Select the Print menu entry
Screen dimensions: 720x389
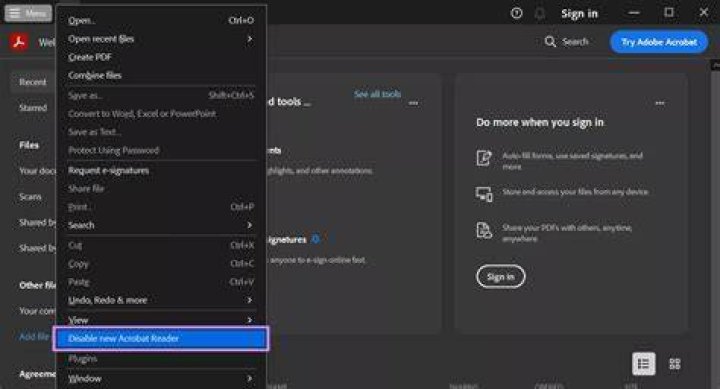click(x=160, y=207)
